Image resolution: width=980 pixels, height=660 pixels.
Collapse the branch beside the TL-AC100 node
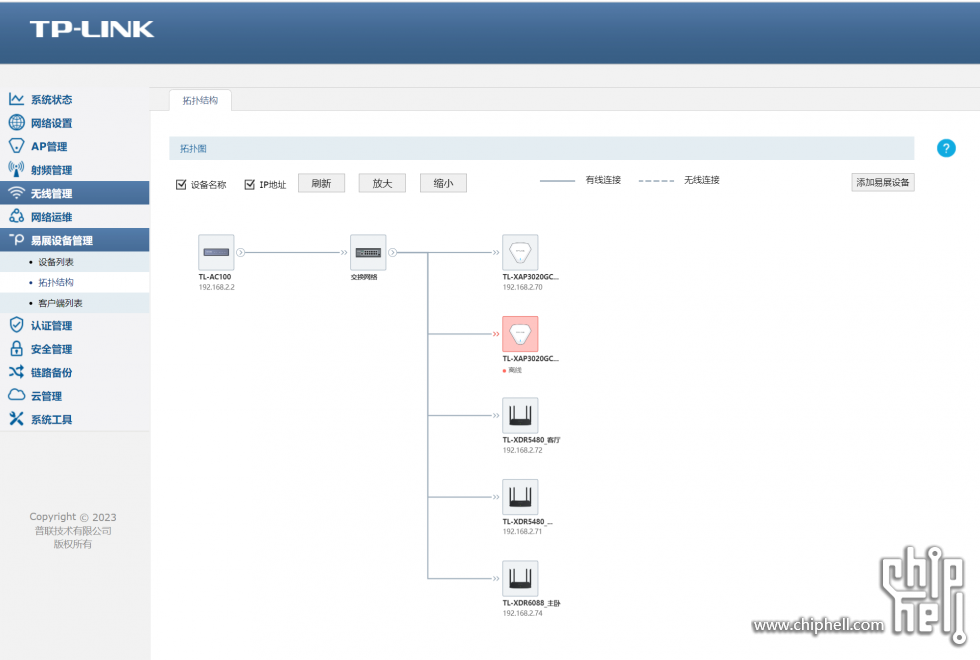tap(241, 252)
